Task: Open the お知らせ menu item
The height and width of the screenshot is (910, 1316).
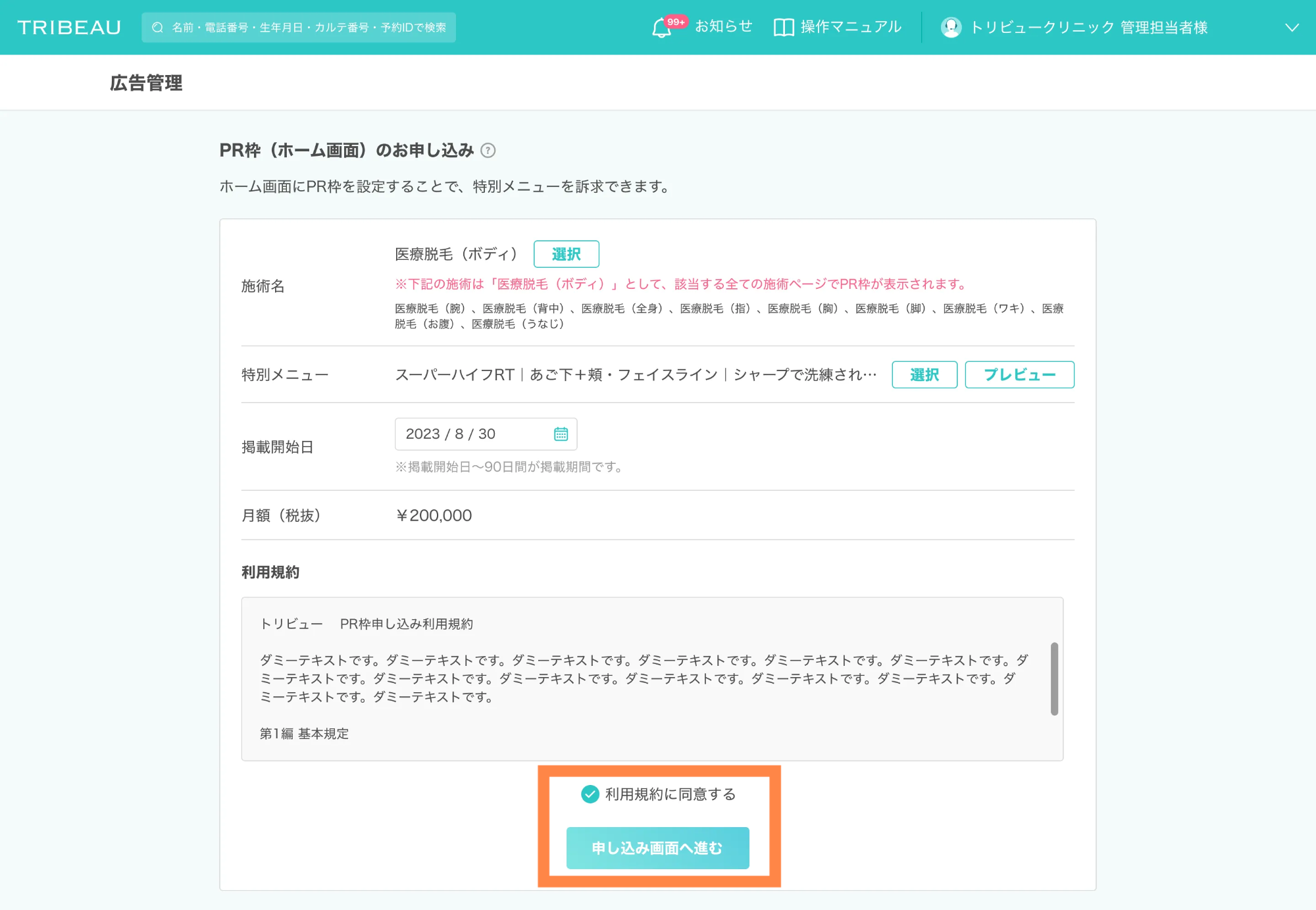Action: [723, 26]
